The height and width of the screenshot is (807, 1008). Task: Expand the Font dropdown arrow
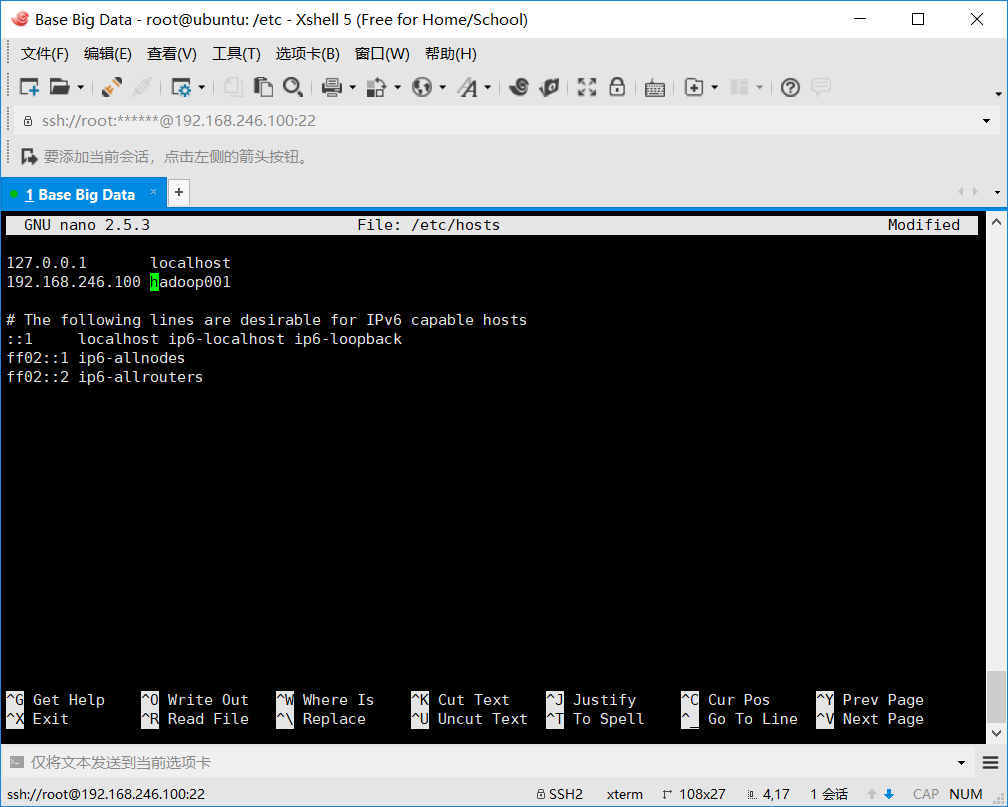[x=487, y=87]
